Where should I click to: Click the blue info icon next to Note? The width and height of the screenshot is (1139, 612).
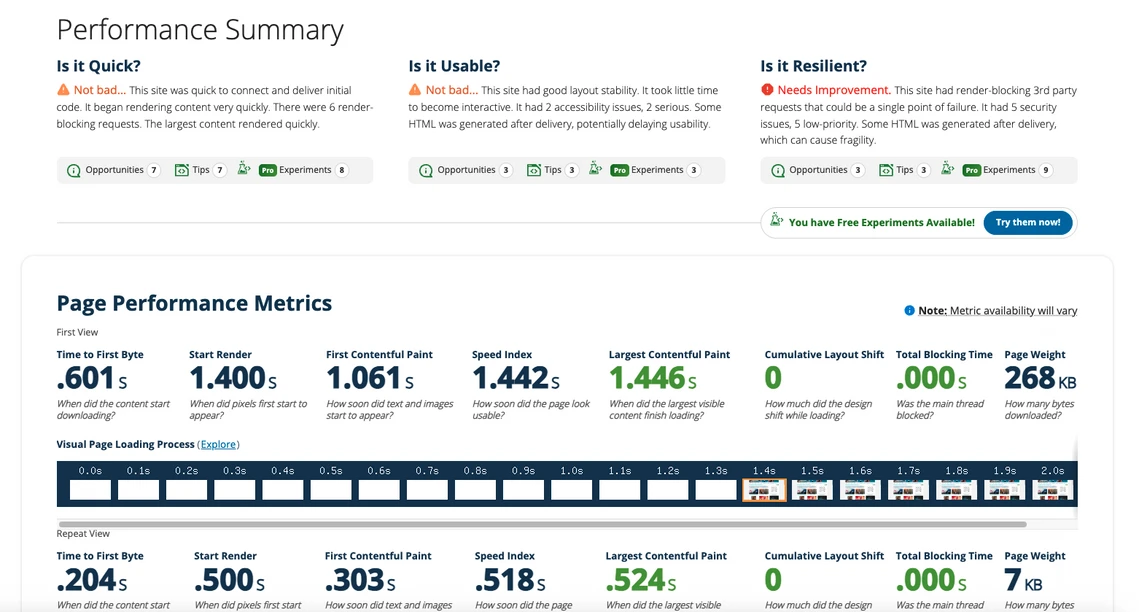click(x=910, y=310)
